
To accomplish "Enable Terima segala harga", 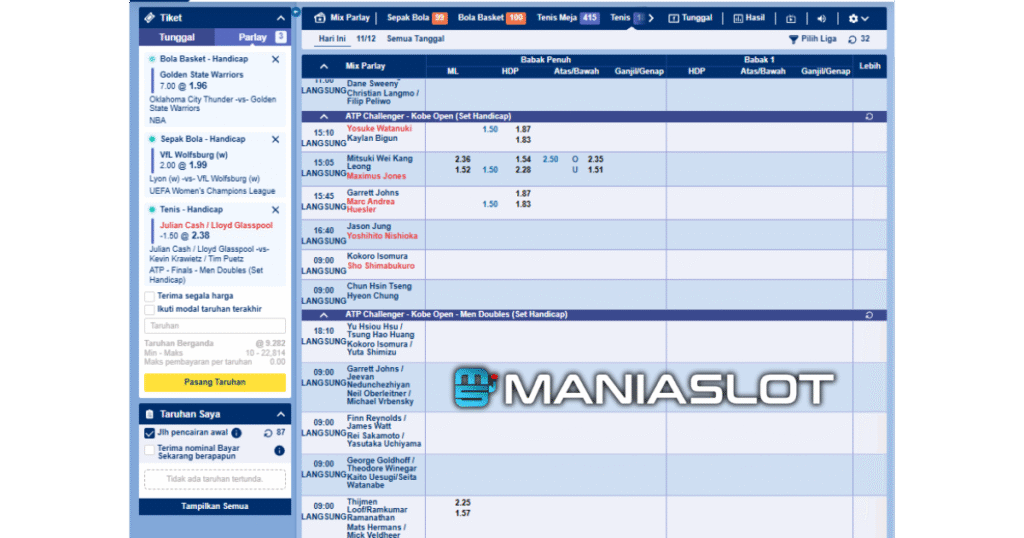I will [x=150, y=296].
